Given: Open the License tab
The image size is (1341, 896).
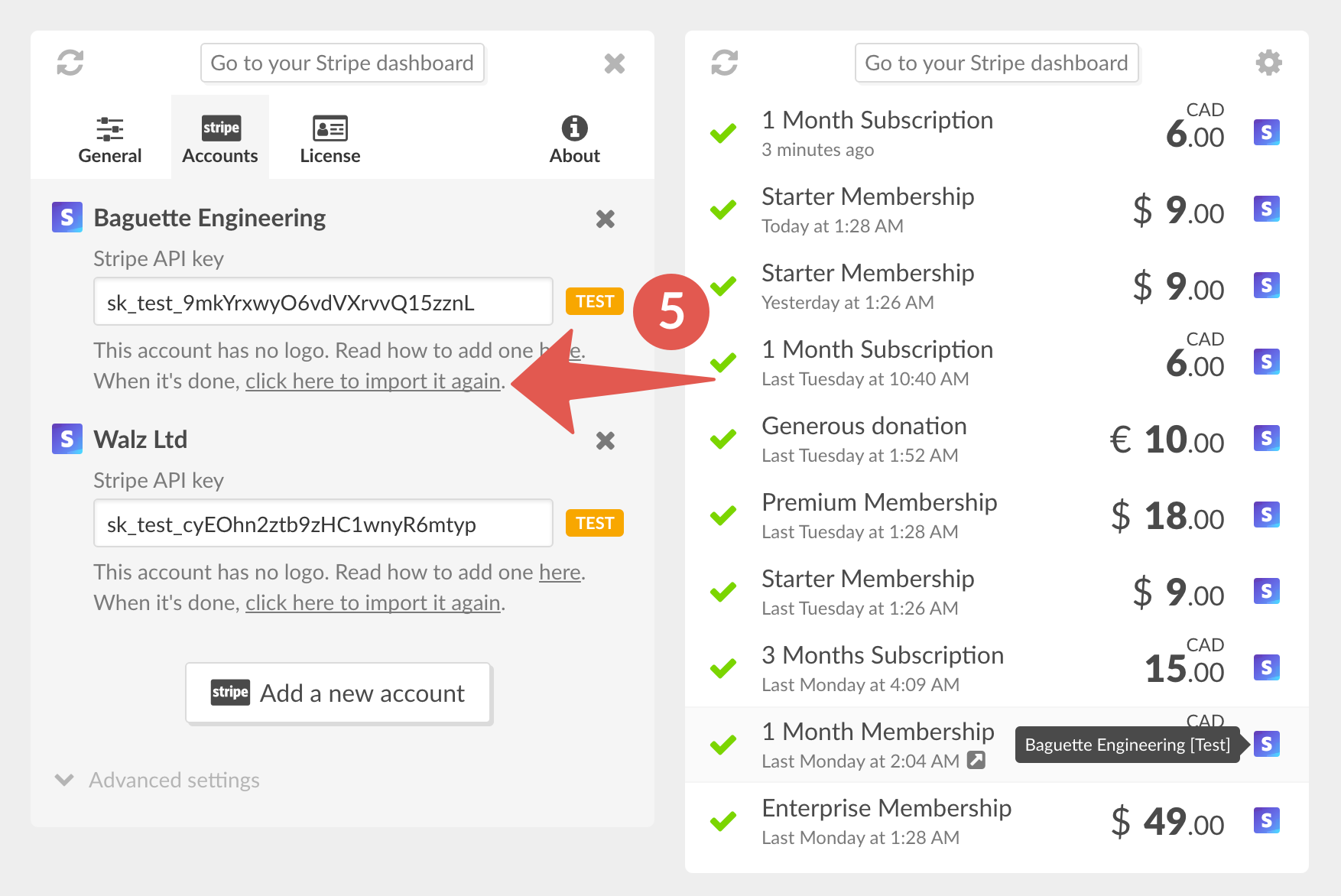Looking at the screenshot, I should (330, 139).
